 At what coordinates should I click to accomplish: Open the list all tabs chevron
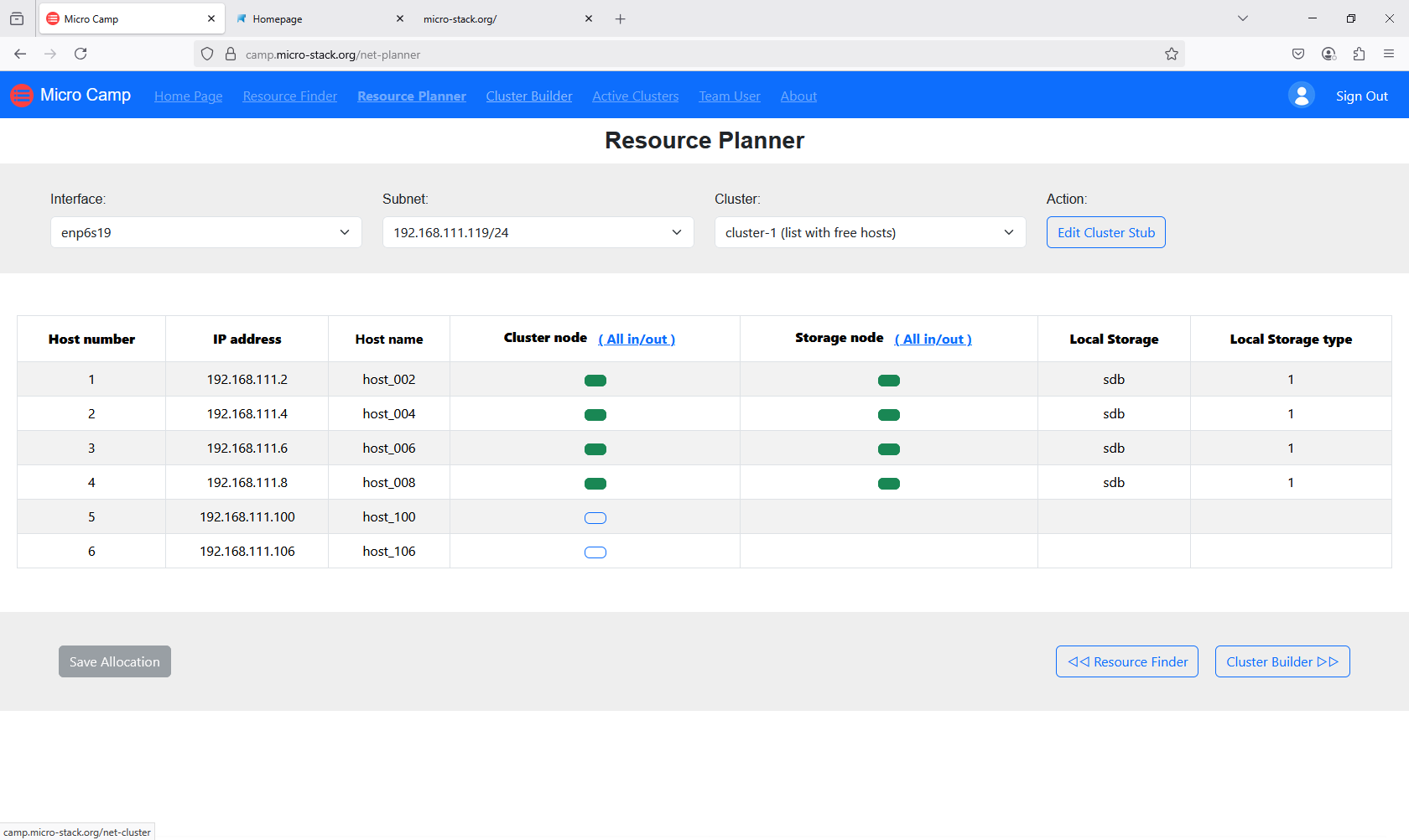pyautogui.click(x=1243, y=18)
